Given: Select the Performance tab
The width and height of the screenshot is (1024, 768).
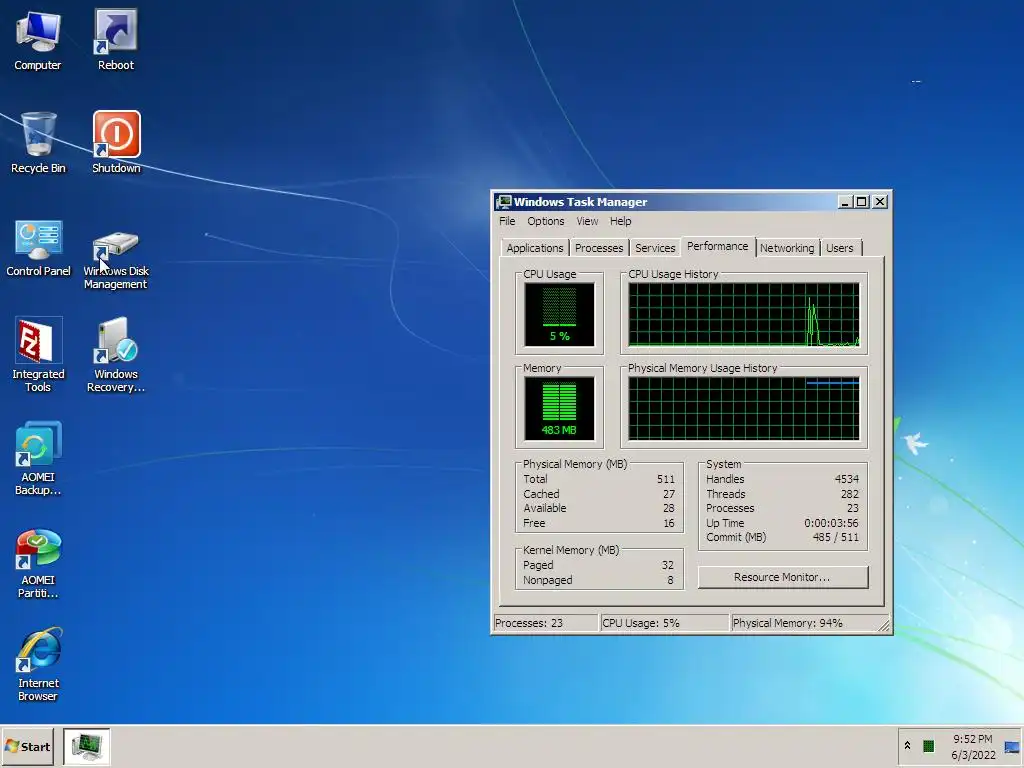Looking at the screenshot, I should (x=718, y=246).
